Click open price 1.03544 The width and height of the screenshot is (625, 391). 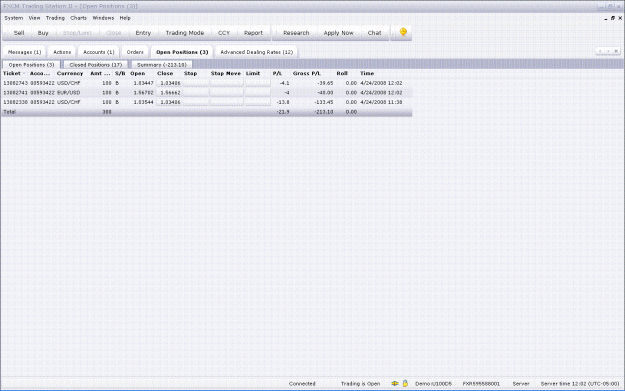click(x=142, y=102)
